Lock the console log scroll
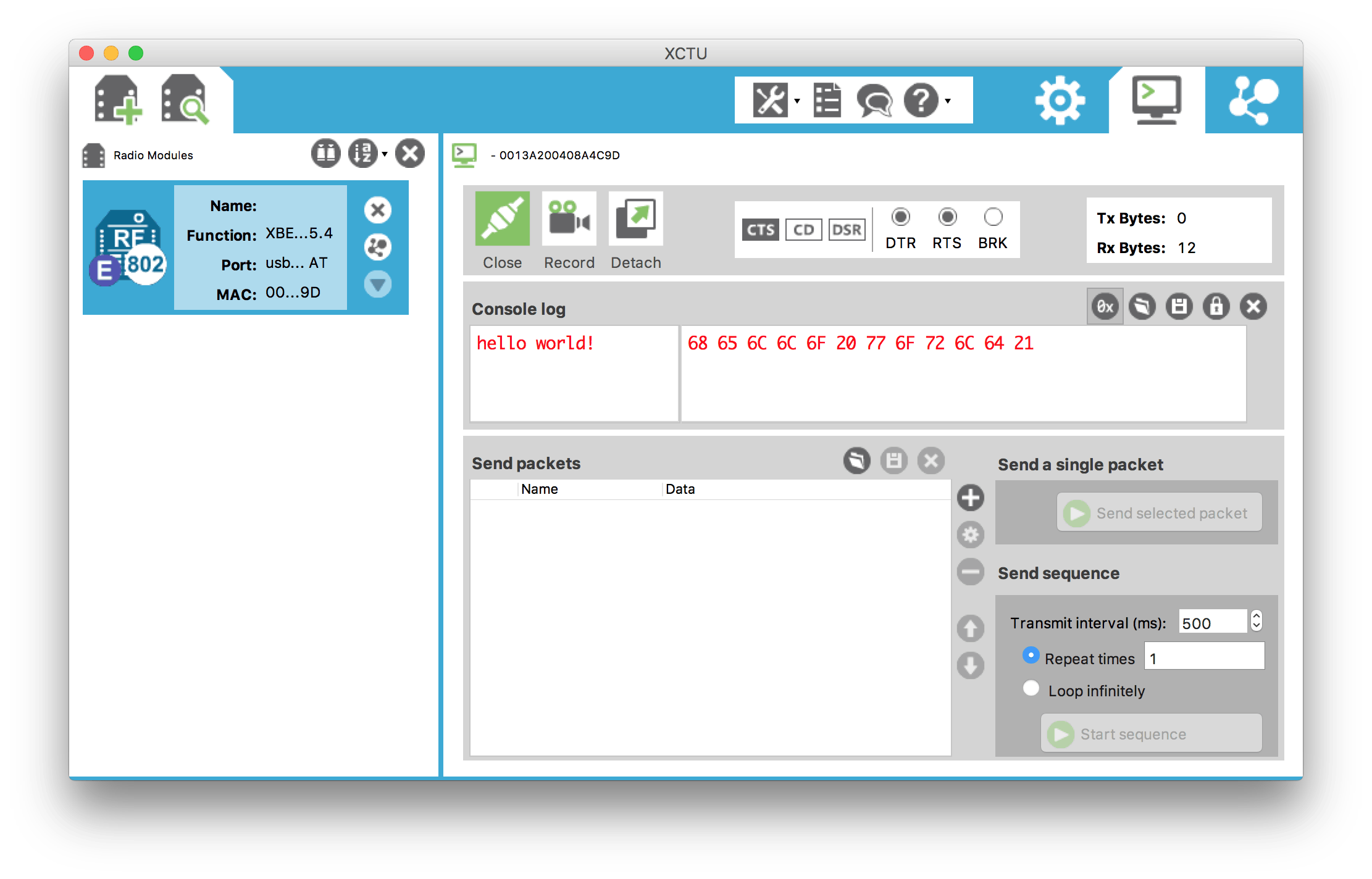The width and height of the screenshot is (1372, 879). [1216, 306]
